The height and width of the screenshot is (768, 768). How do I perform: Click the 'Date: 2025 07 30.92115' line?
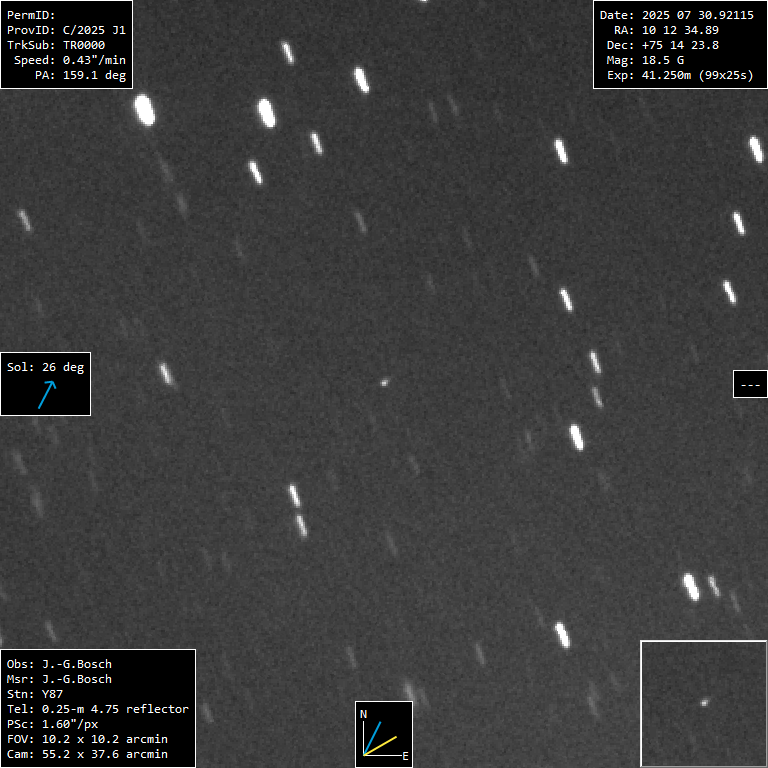click(x=676, y=15)
